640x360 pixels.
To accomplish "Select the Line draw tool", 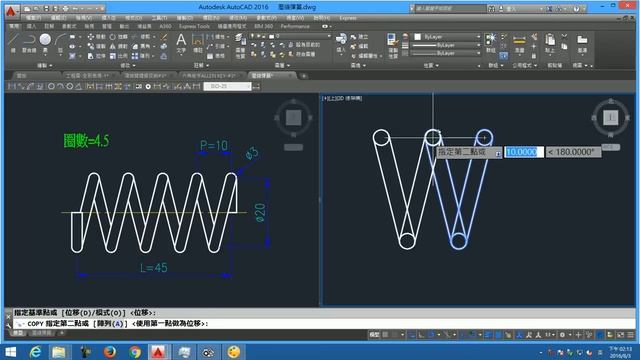I will pos(13,43).
